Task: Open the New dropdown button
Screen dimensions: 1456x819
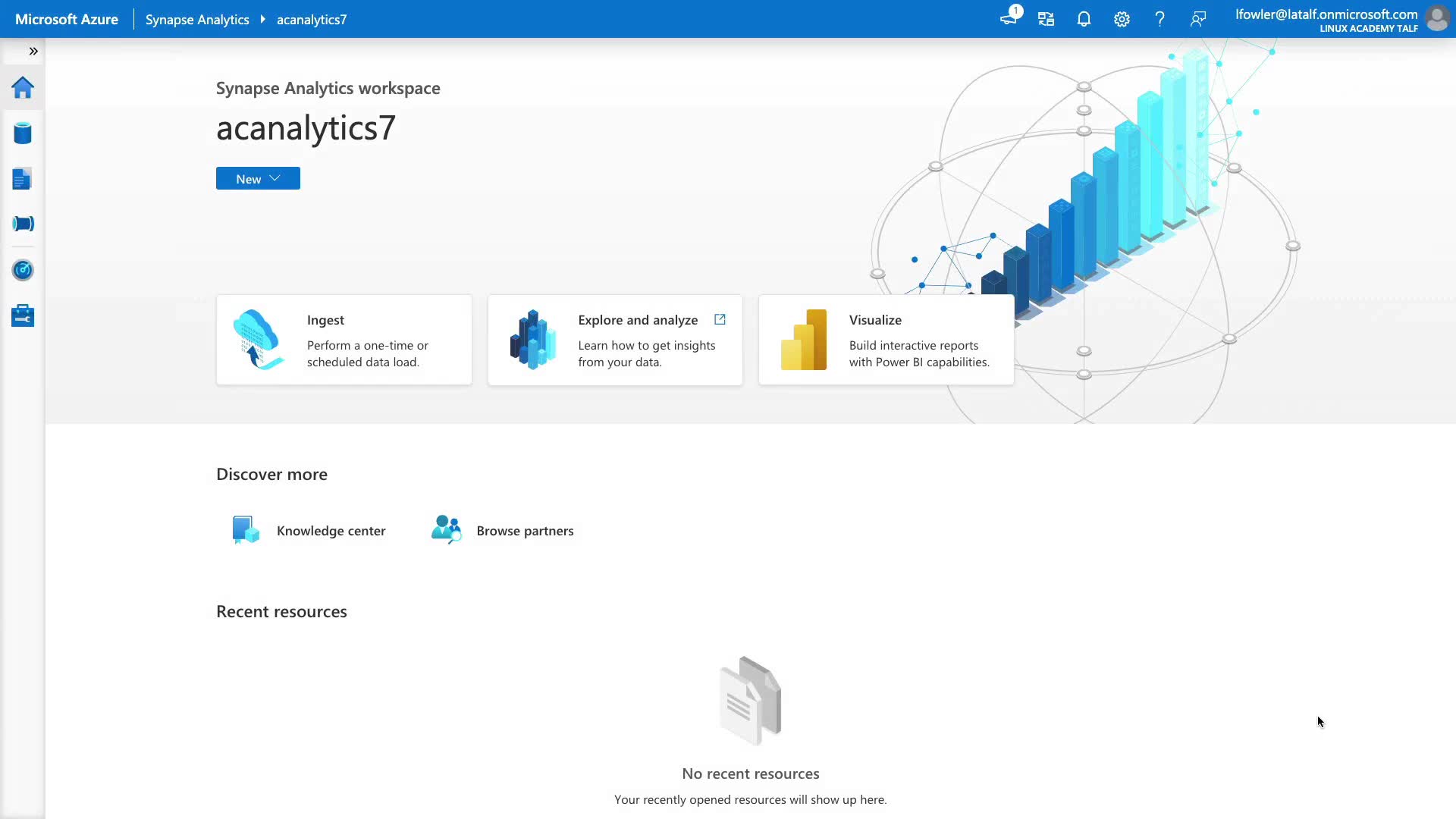Action: 258,179
